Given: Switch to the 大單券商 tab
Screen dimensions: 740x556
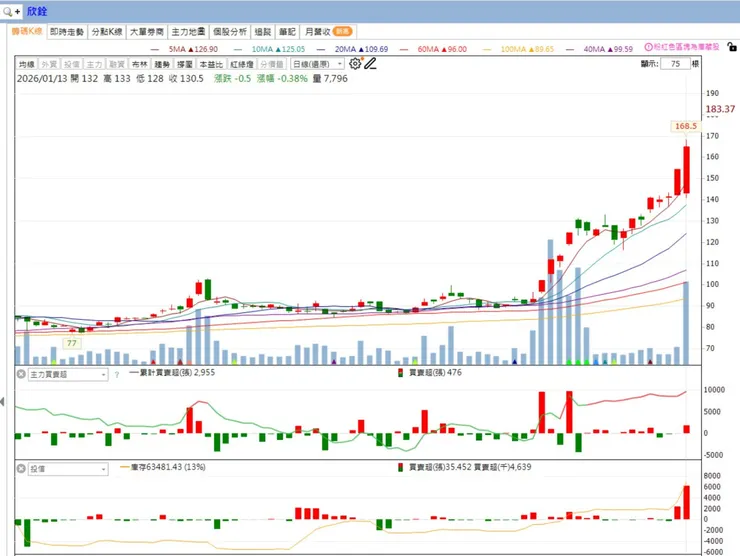Looking at the screenshot, I should click(147, 32).
